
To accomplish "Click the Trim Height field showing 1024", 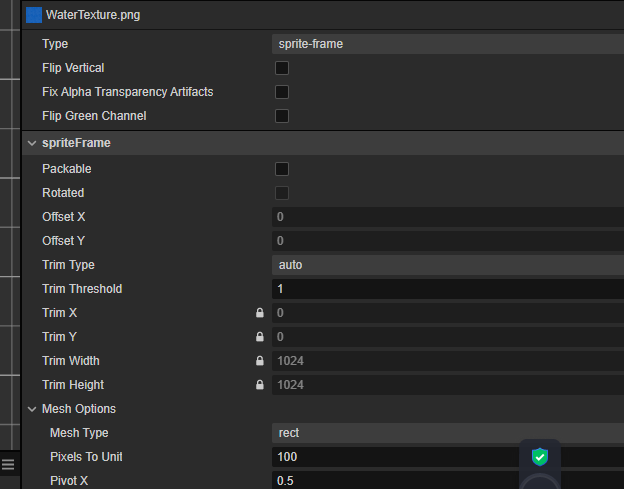I will click(x=448, y=385).
